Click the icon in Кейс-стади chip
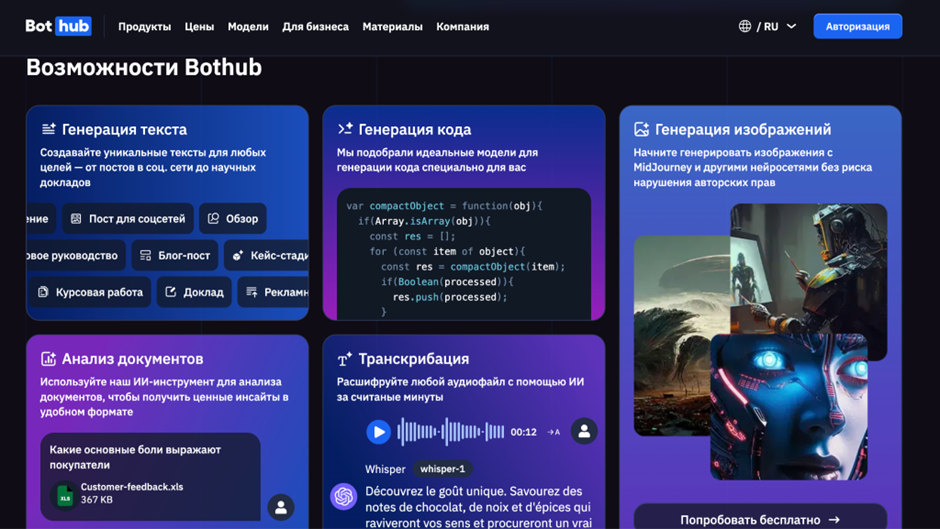 (x=238, y=256)
